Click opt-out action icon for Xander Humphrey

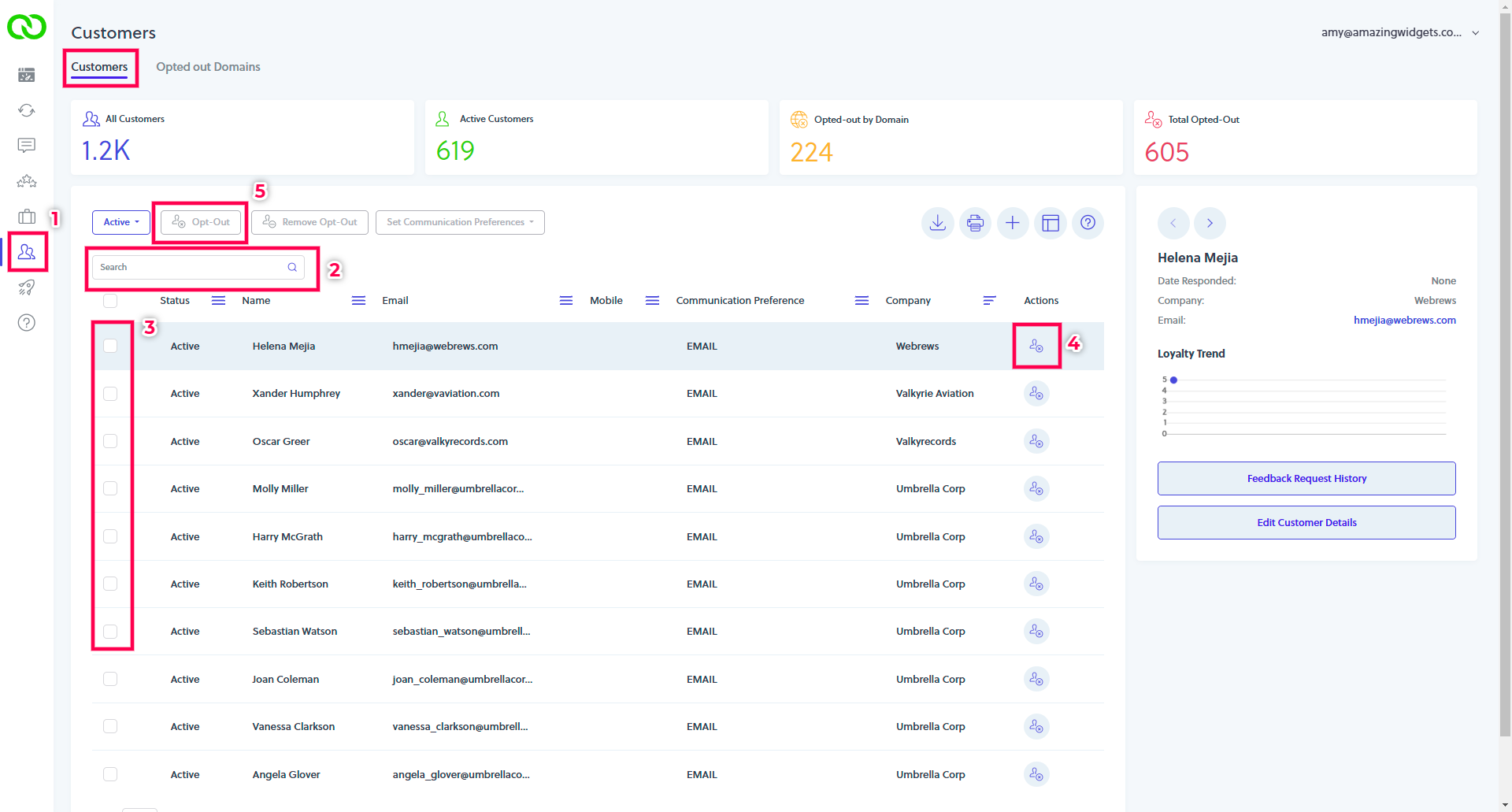pyautogui.click(x=1036, y=393)
